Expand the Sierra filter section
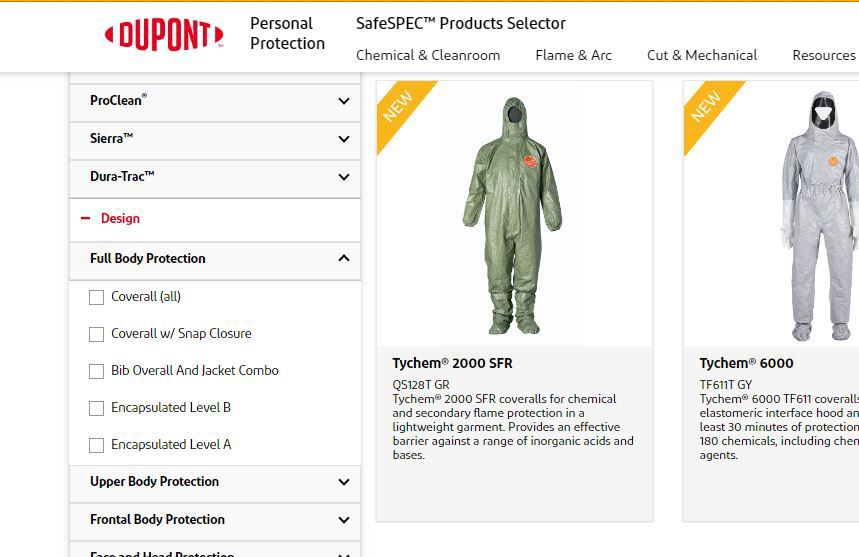 (344, 139)
